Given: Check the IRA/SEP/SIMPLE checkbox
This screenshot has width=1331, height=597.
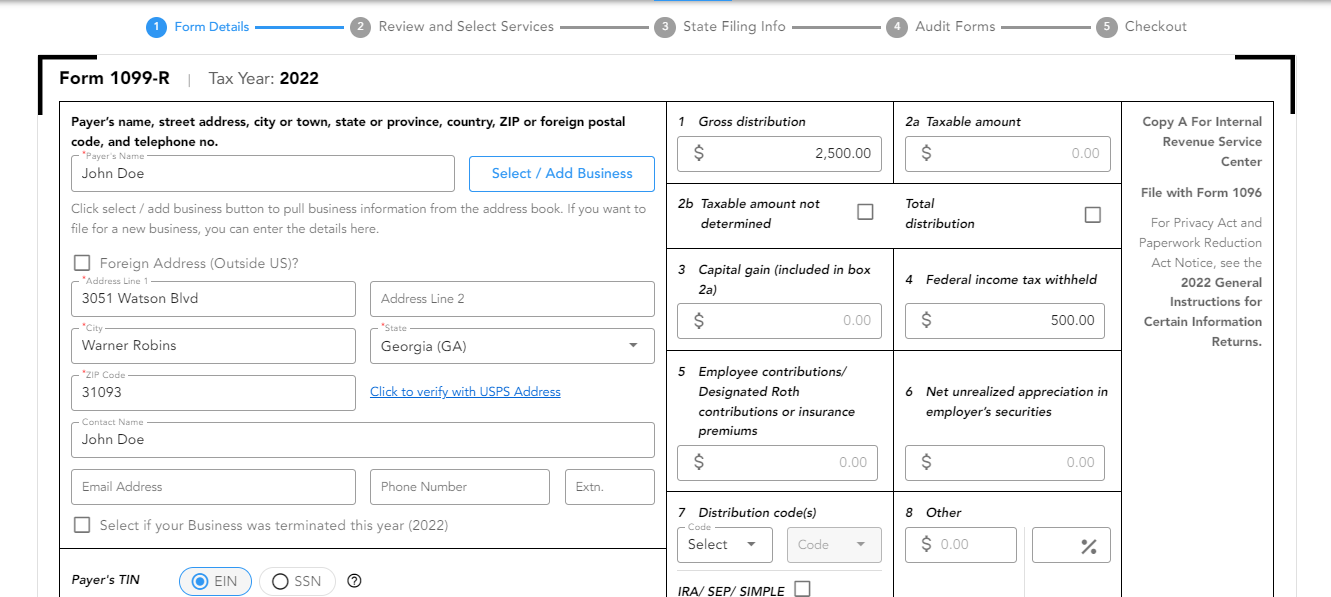Looking at the screenshot, I should click(801, 589).
